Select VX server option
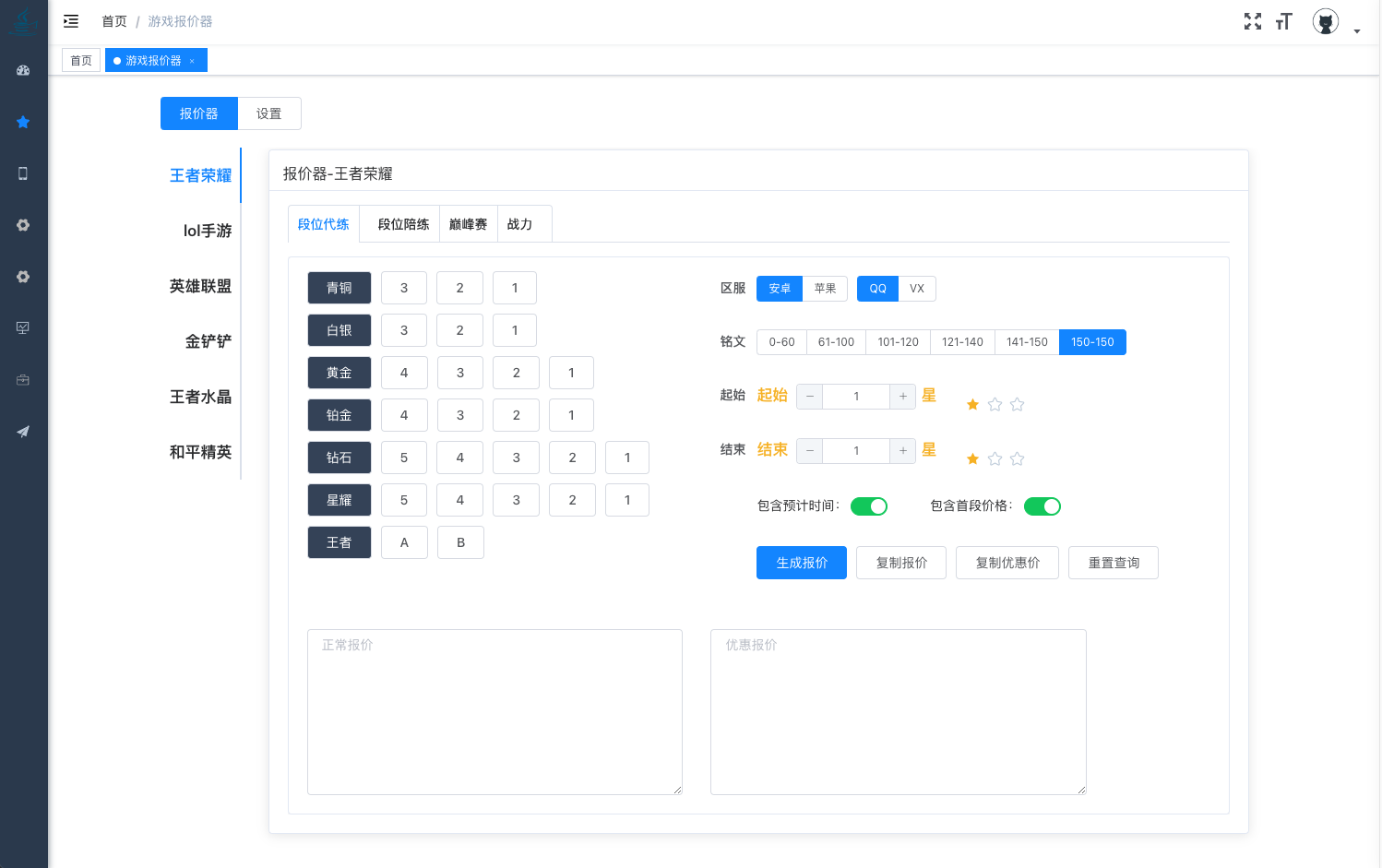 [917, 289]
